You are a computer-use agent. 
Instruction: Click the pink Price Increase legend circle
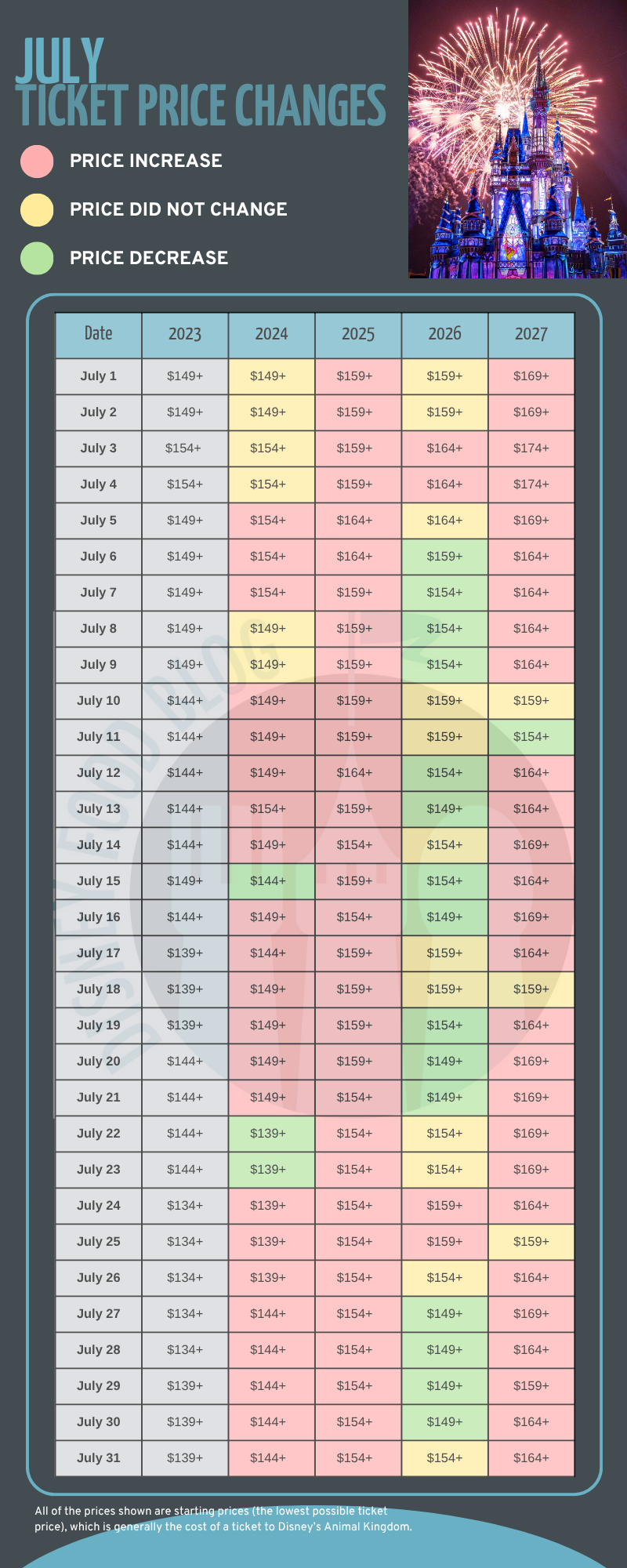click(x=37, y=161)
